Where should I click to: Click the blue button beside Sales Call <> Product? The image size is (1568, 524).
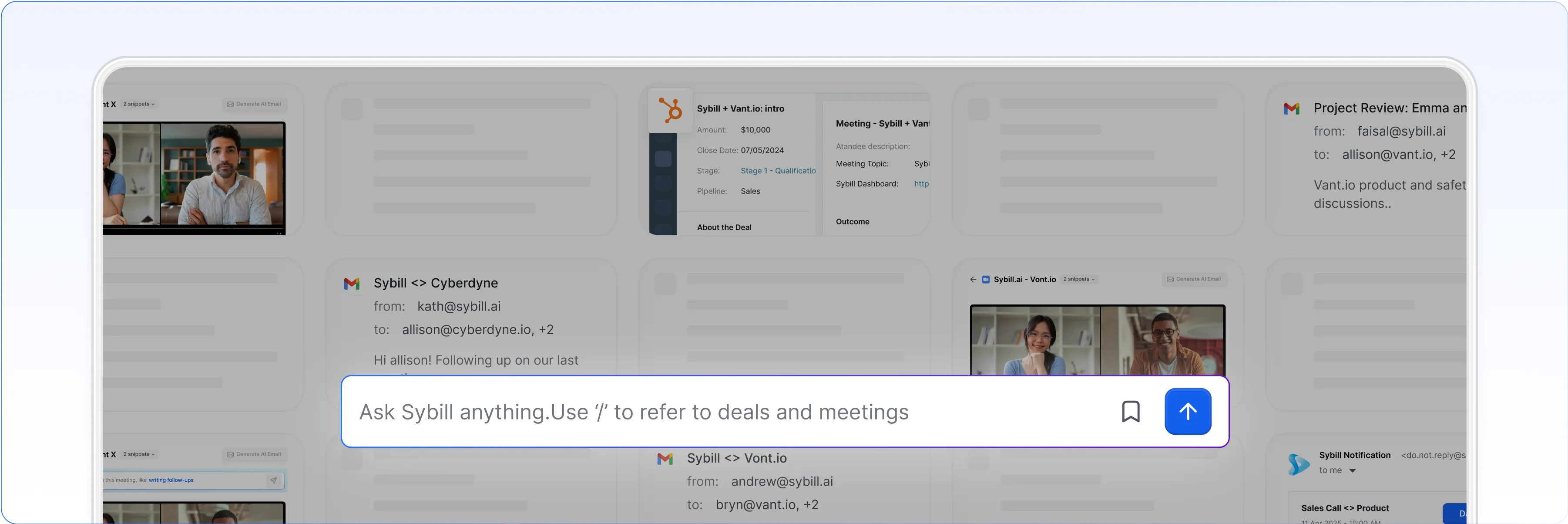[x=1455, y=513]
